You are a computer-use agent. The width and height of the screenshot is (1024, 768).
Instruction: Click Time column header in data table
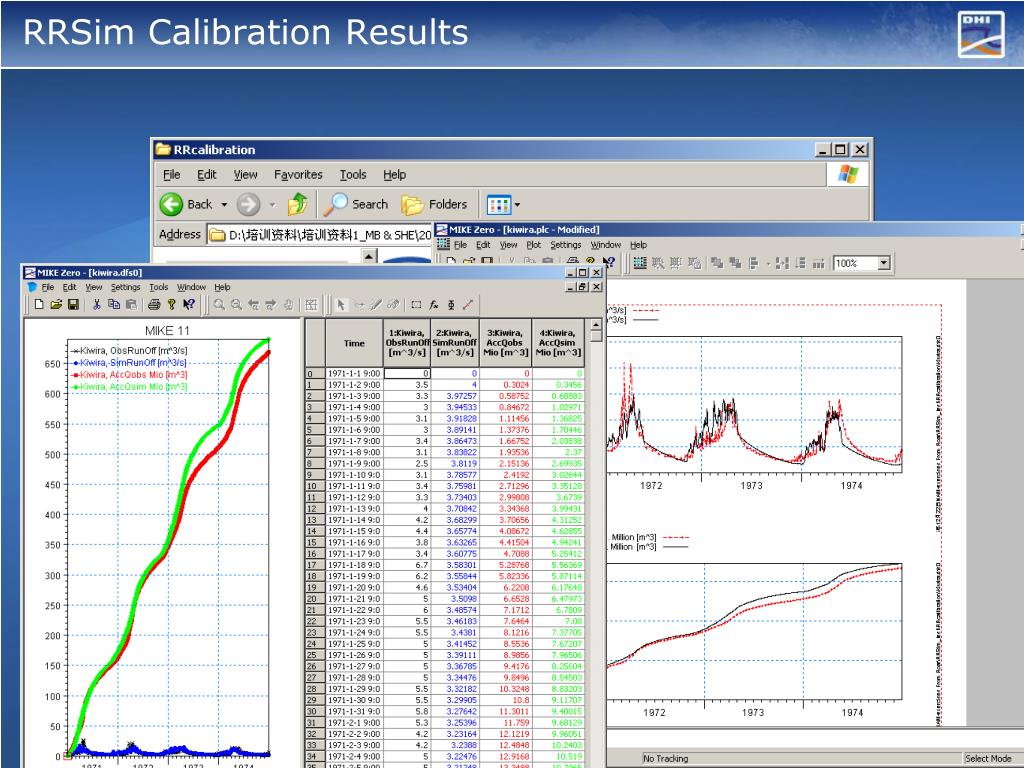click(x=354, y=343)
